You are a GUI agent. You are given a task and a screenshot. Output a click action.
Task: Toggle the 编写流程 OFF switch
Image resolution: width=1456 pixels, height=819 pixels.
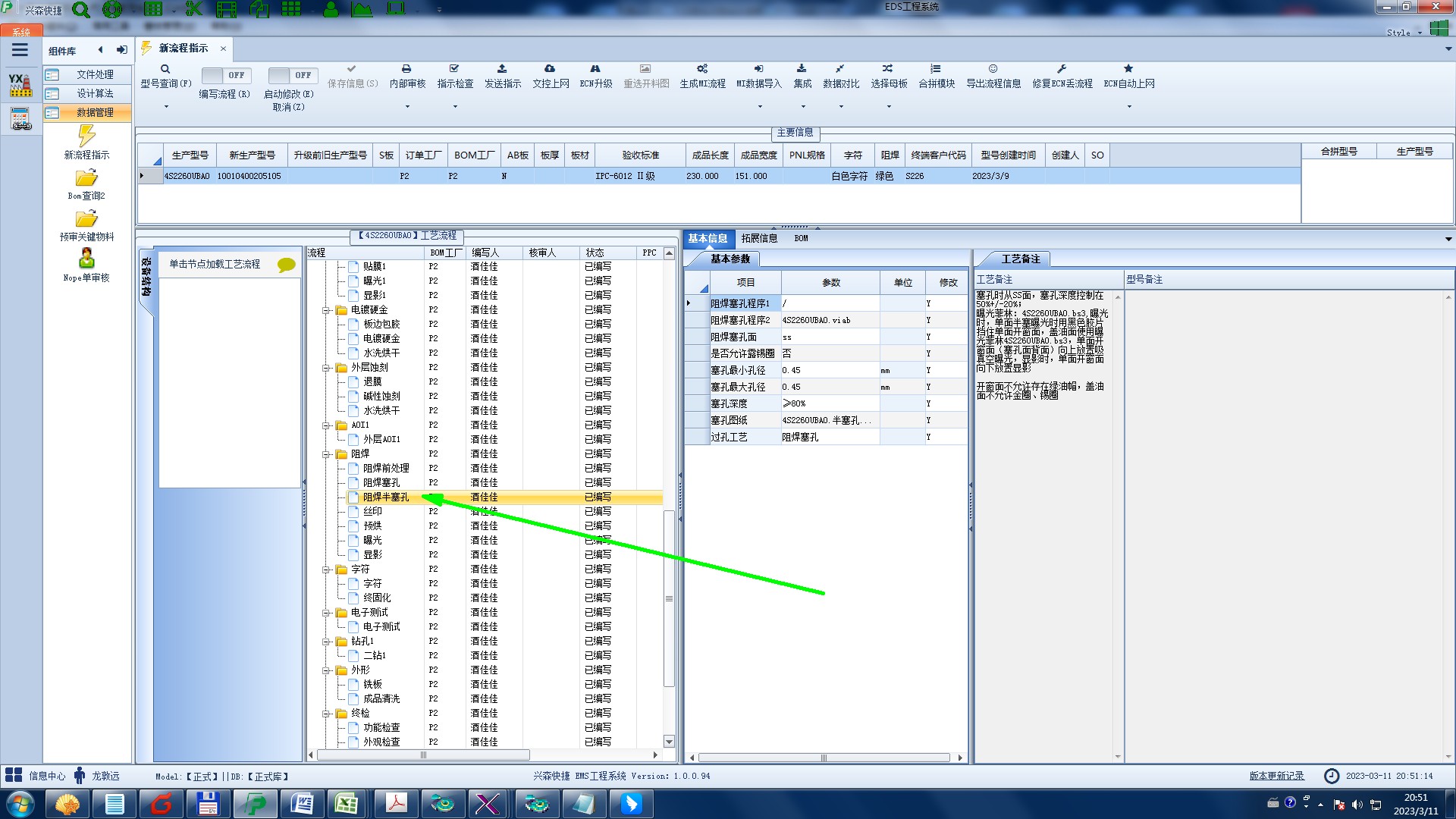tap(226, 75)
